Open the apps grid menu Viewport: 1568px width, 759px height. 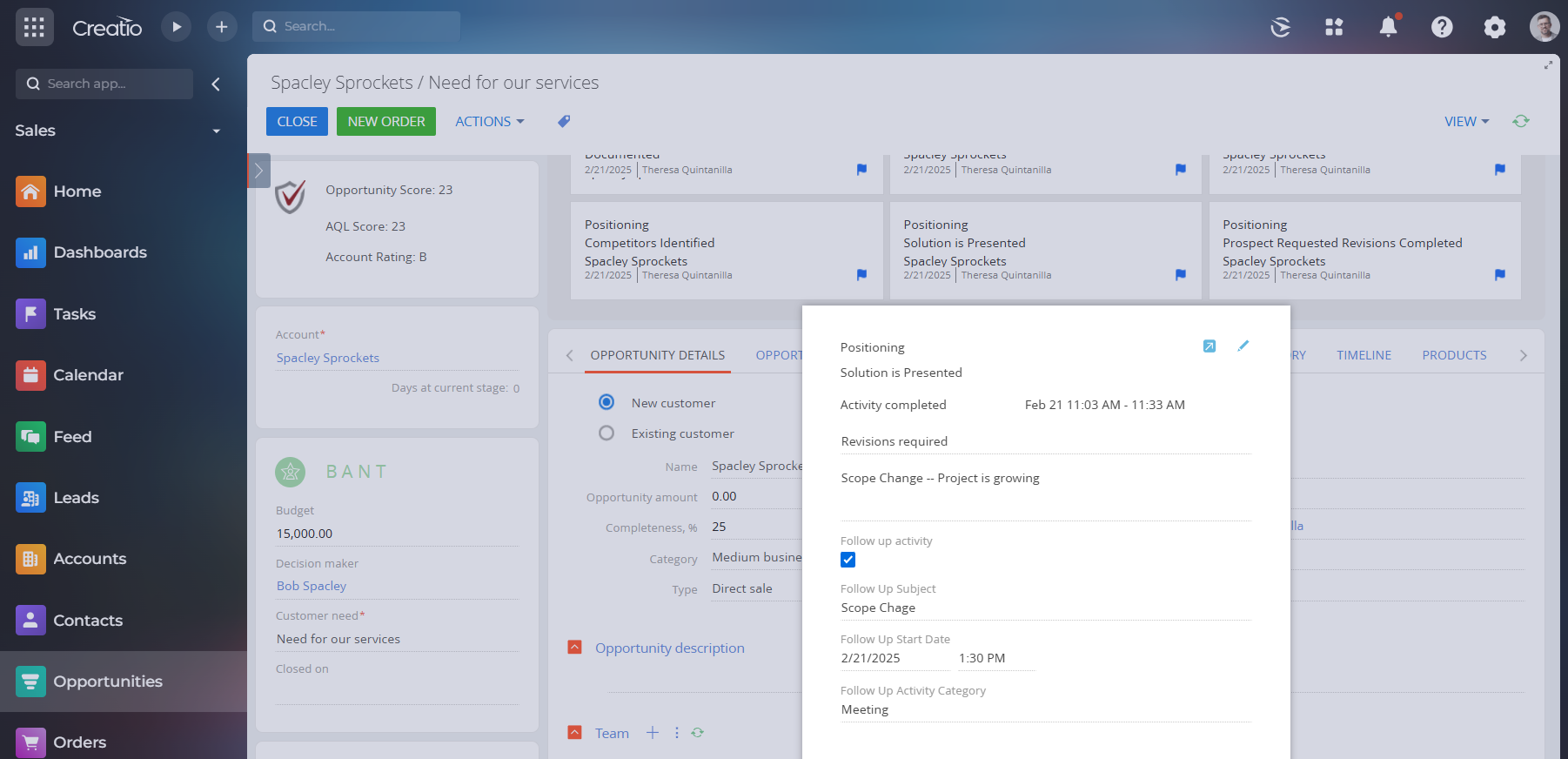click(x=34, y=27)
